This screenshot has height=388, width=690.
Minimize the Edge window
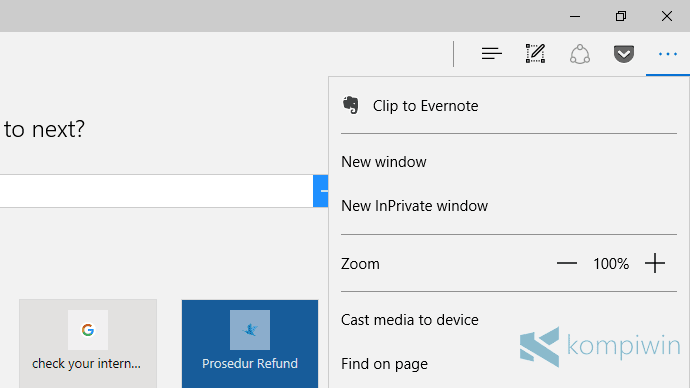[x=575, y=16]
